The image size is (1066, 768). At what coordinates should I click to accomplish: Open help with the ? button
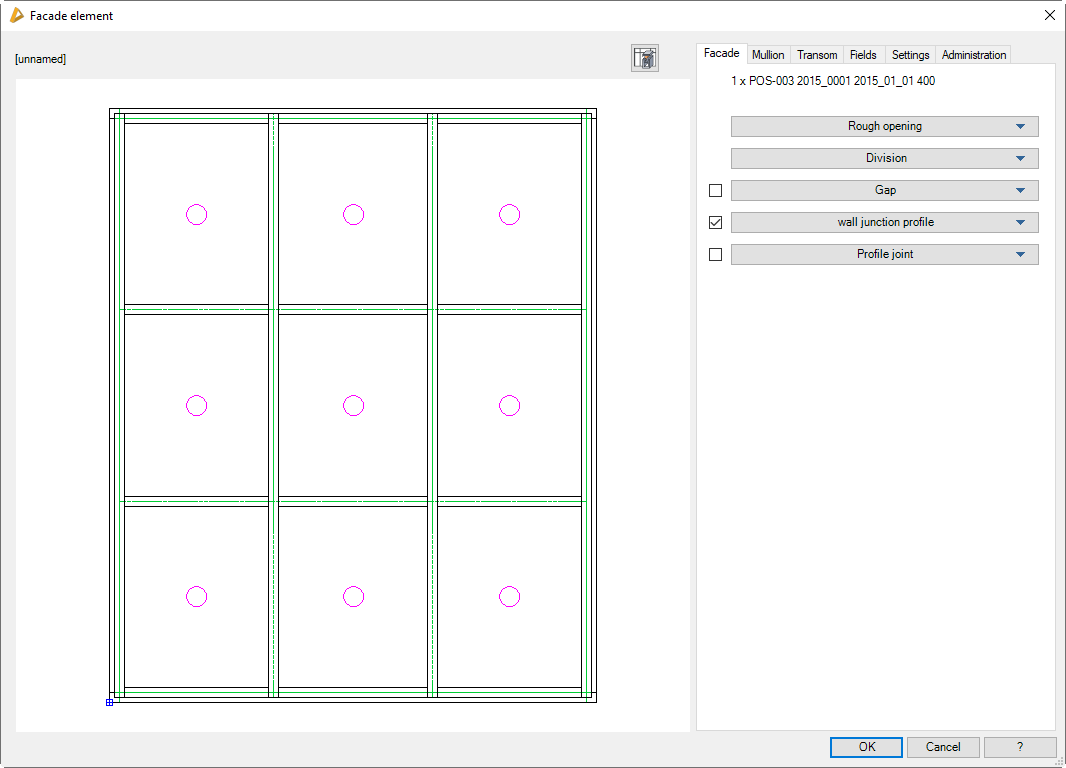pos(1019,747)
